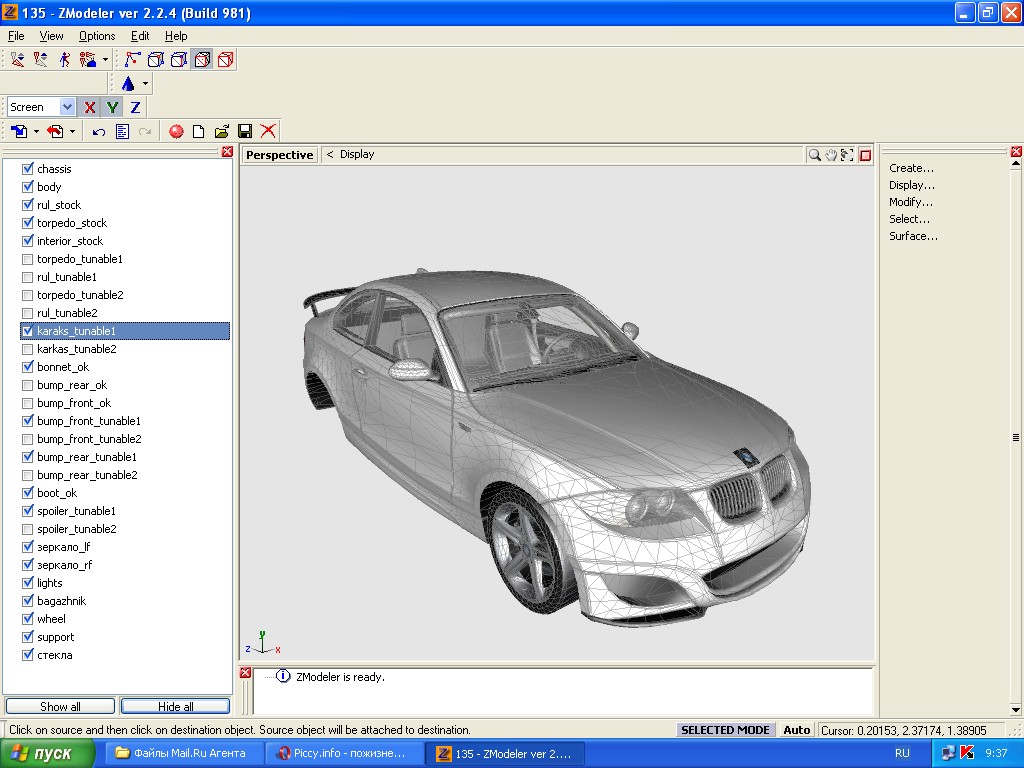
Task: Select the Edges level cube icon
Action: click(155, 59)
